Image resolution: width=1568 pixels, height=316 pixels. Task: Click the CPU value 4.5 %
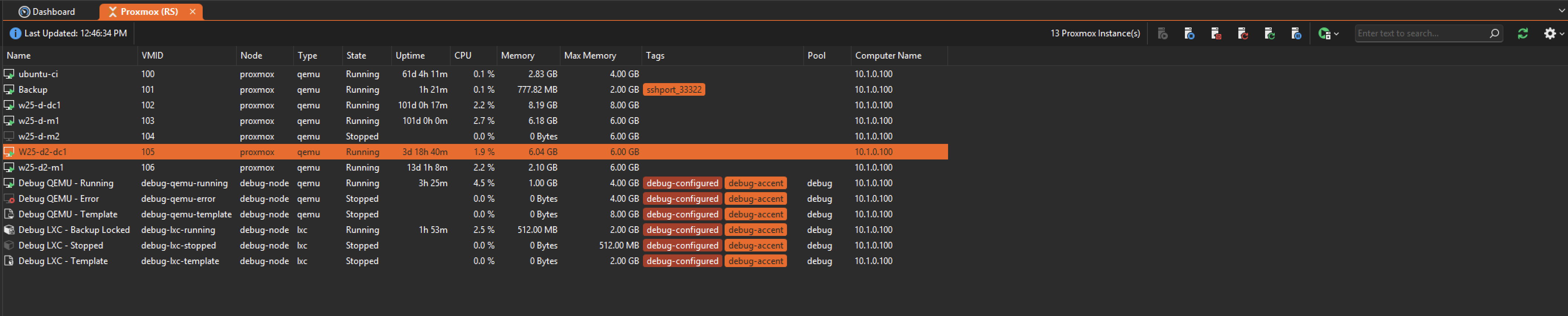tap(484, 183)
